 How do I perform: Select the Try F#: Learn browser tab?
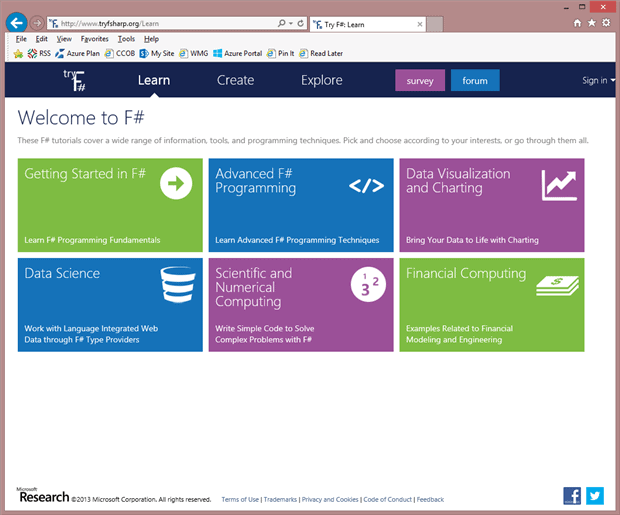[x=368, y=25]
